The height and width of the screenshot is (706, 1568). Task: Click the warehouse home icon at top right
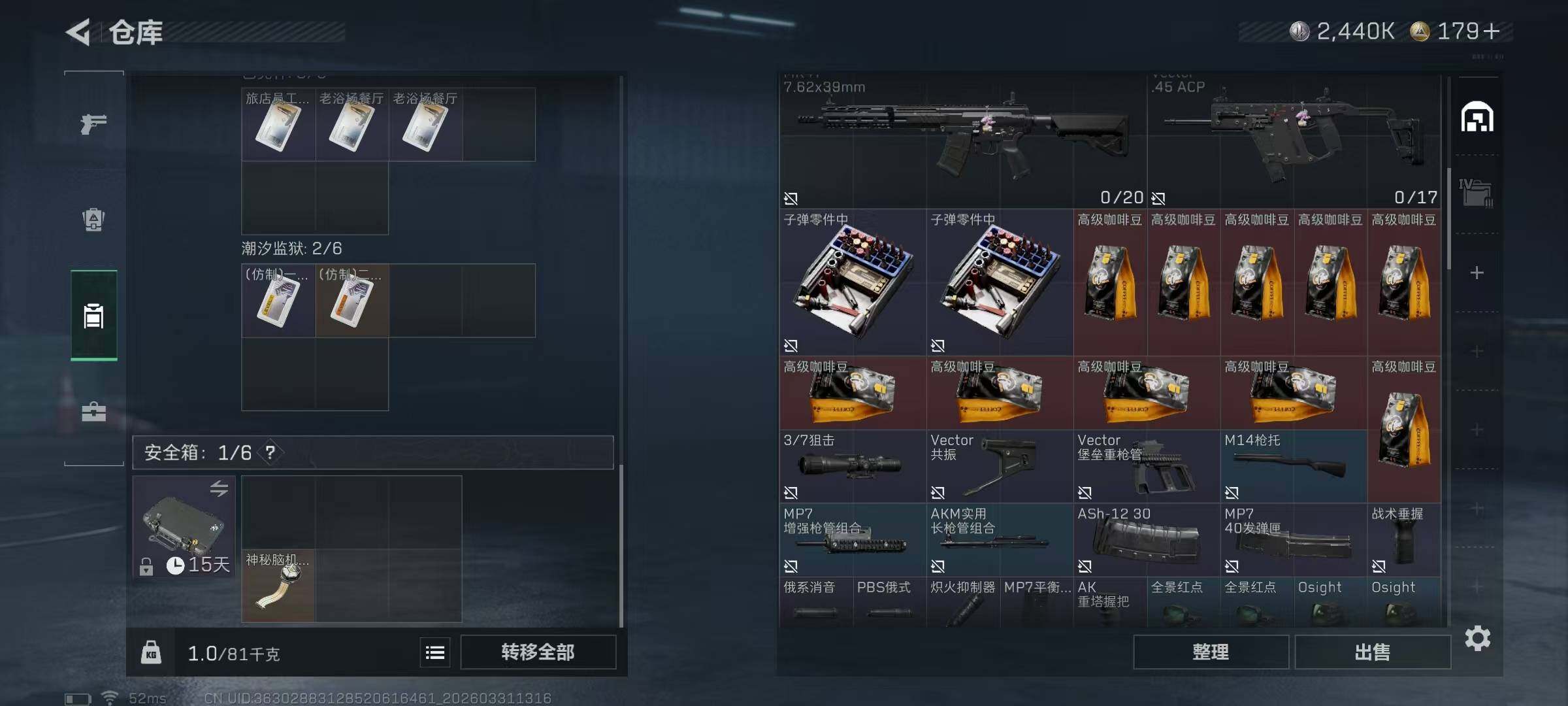coord(1477,117)
